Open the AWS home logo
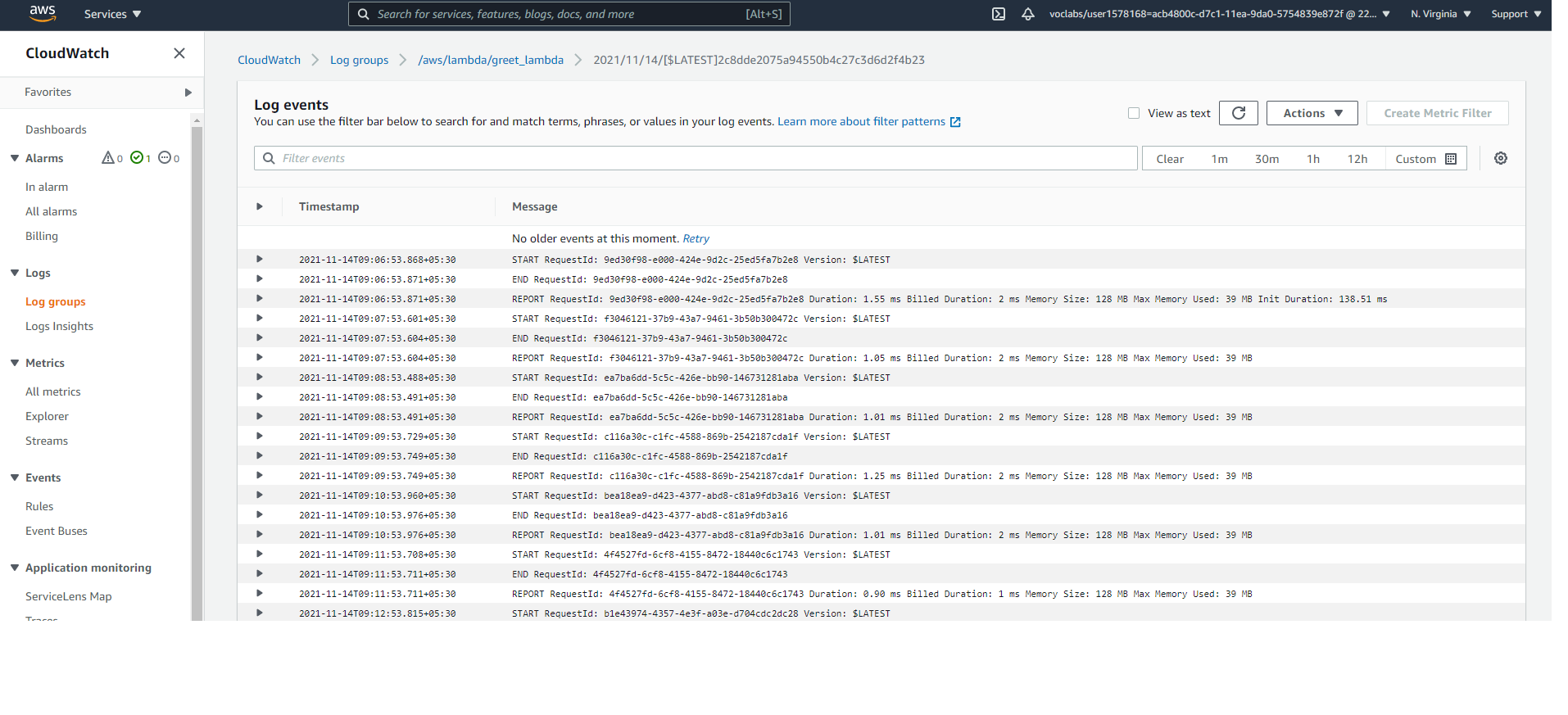The height and width of the screenshot is (715, 1568). [42, 13]
